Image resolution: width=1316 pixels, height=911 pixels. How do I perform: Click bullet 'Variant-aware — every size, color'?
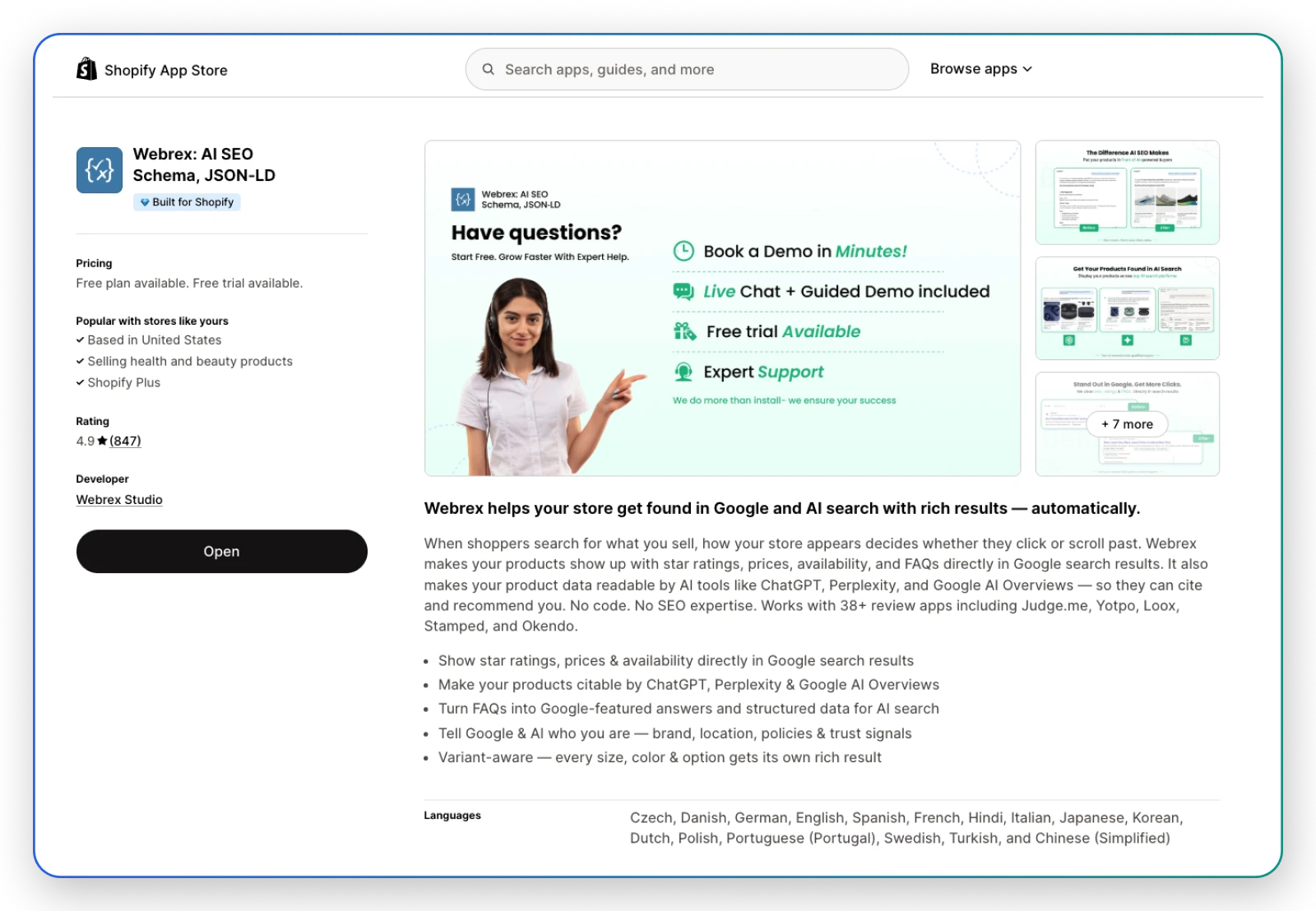(660, 757)
